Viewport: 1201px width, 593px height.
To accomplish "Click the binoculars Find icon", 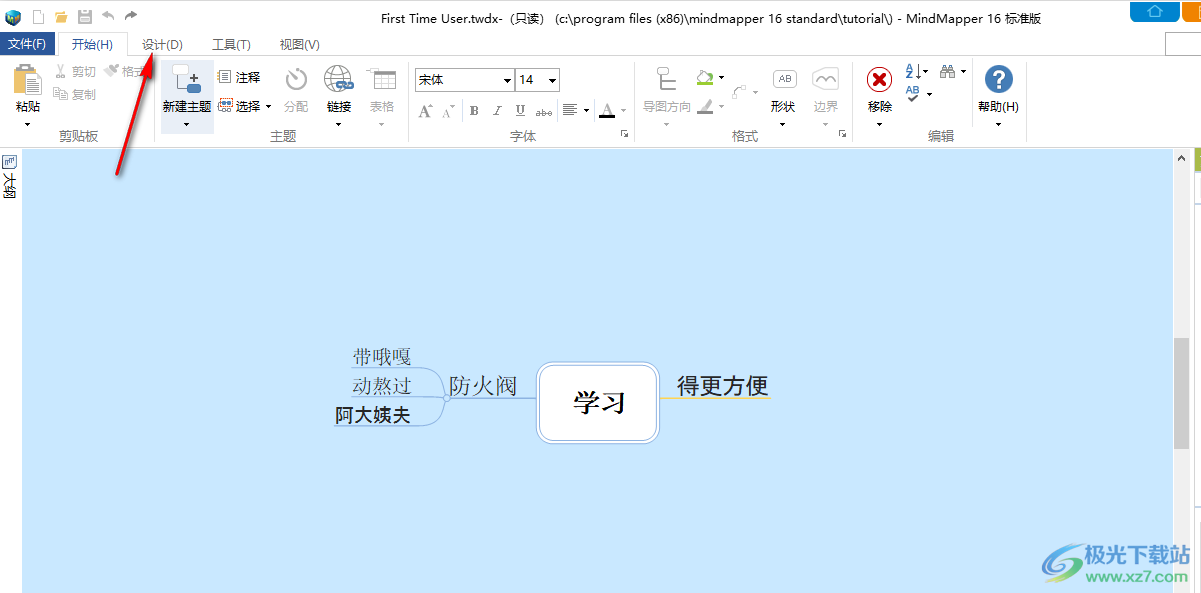I will pos(947,72).
